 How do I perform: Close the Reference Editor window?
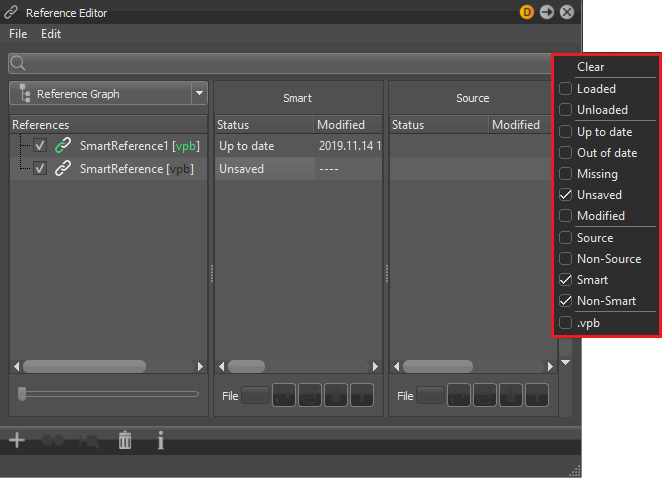pyautogui.click(x=567, y=12)
